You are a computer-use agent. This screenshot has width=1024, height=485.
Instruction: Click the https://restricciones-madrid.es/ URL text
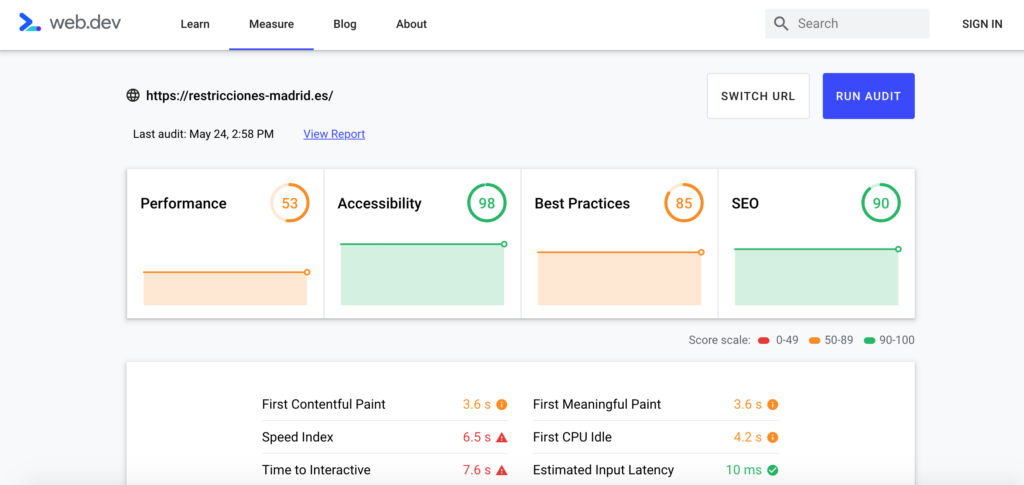point(240,96)
